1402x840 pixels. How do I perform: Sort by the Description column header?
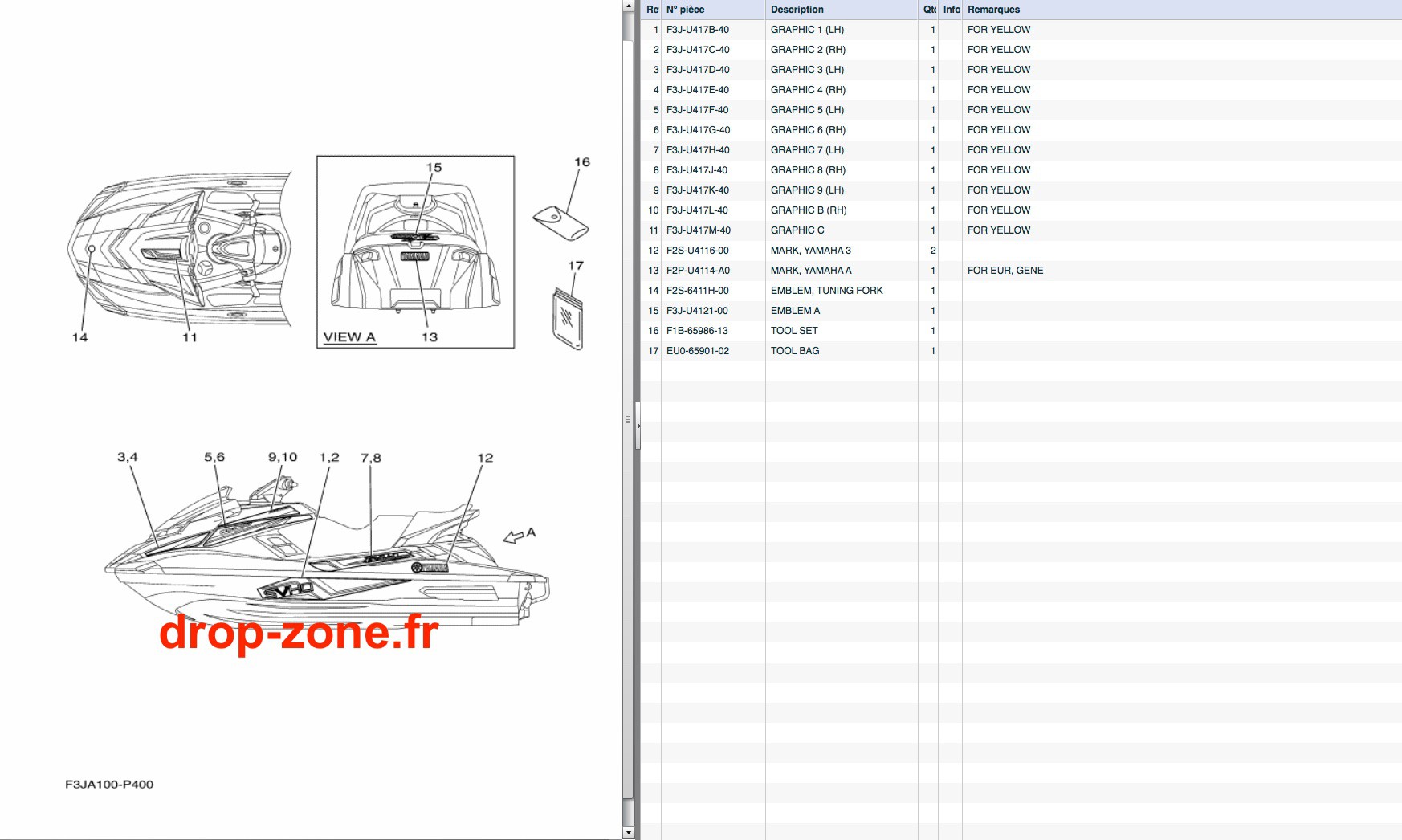pos(842,10)
